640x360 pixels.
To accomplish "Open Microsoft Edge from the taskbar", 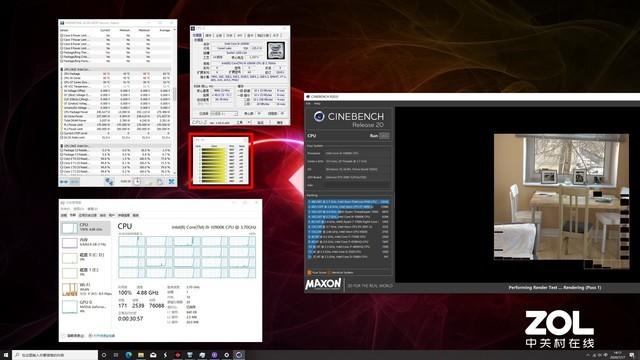I will pyautogui.click(x=129, y=355).
